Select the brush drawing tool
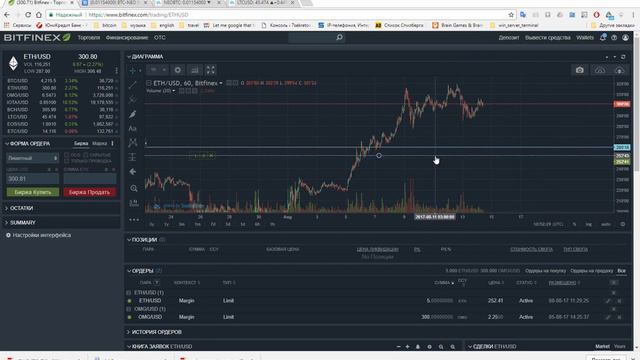 pyautogui.click(x=133, y=114)
